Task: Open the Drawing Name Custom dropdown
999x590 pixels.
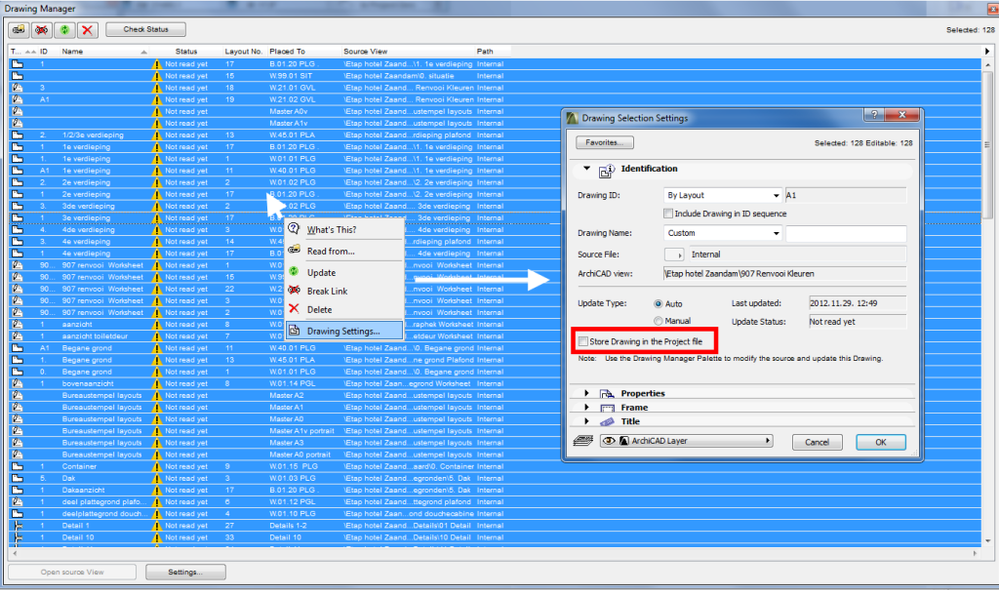Action: click(722, 233)
